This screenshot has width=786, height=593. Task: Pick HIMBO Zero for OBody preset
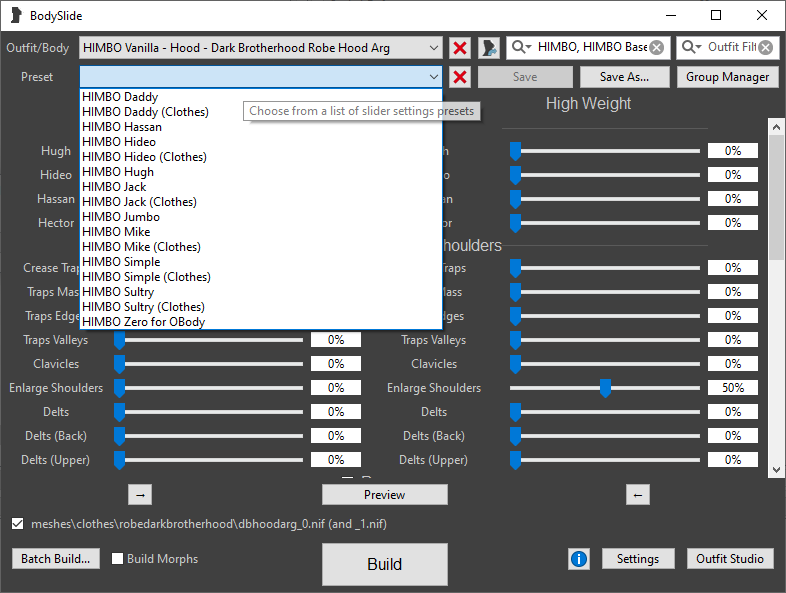tap(261, 322)
